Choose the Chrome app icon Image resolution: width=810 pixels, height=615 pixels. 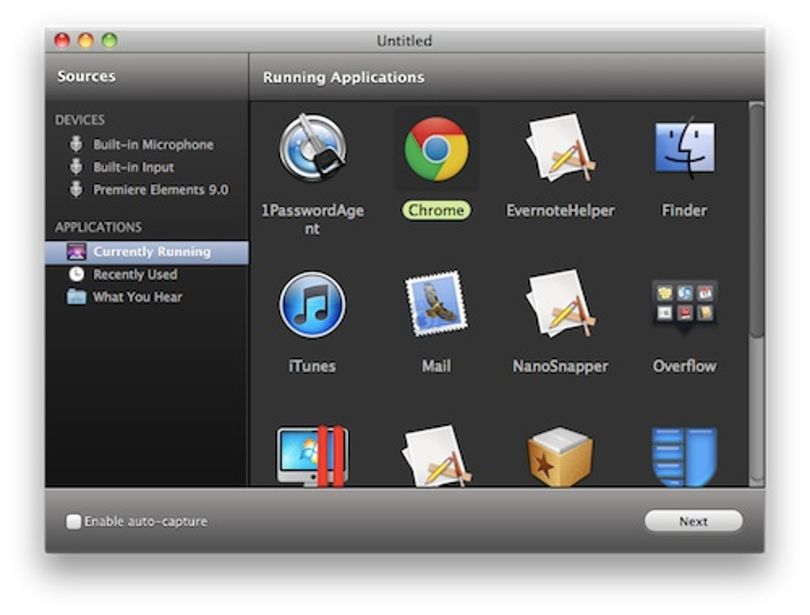437,149
